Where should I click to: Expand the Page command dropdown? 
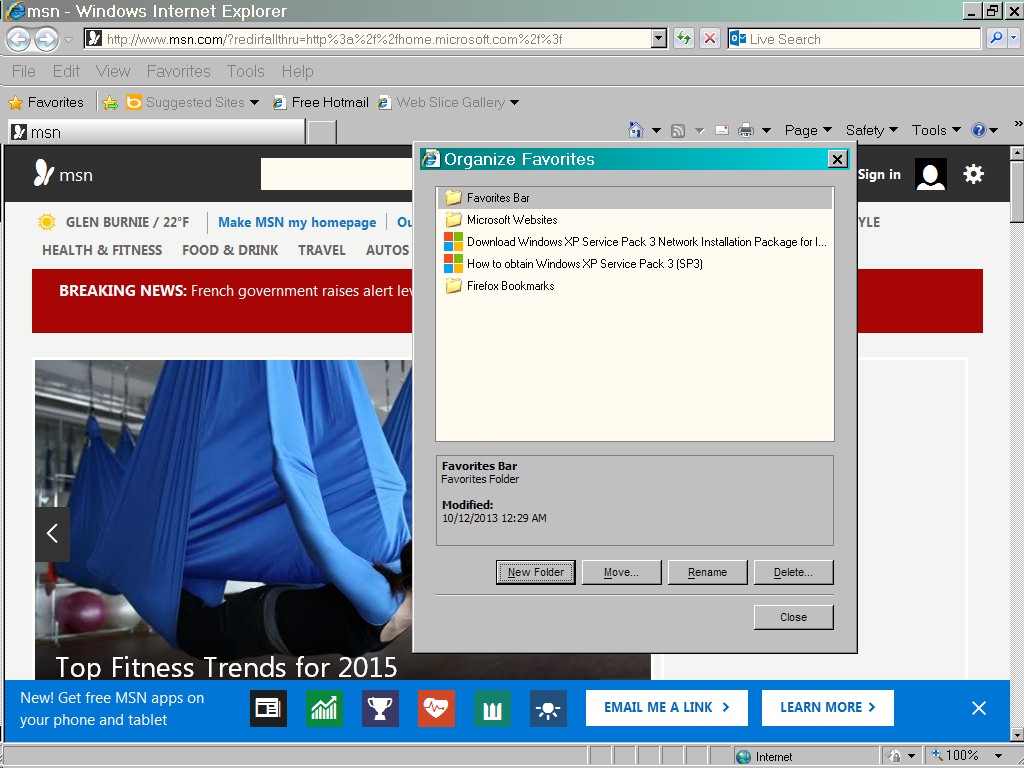(808, 130)
